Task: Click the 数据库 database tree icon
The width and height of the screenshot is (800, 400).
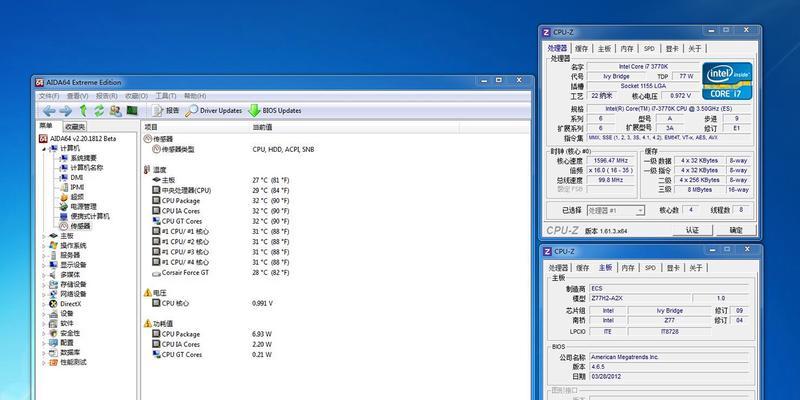Action: (53, 353)
